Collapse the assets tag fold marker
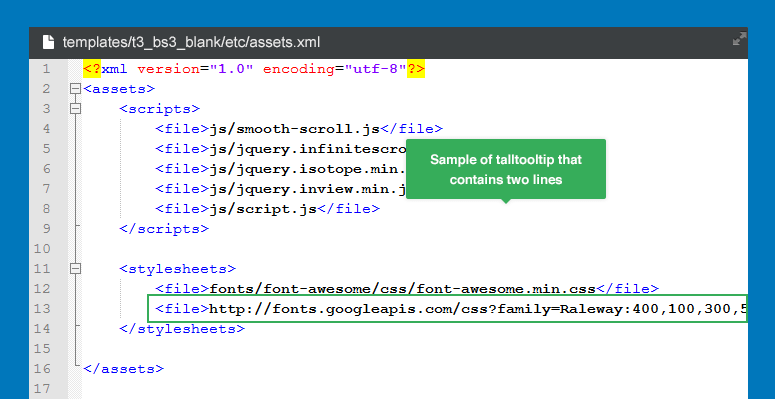 (75, 89)
